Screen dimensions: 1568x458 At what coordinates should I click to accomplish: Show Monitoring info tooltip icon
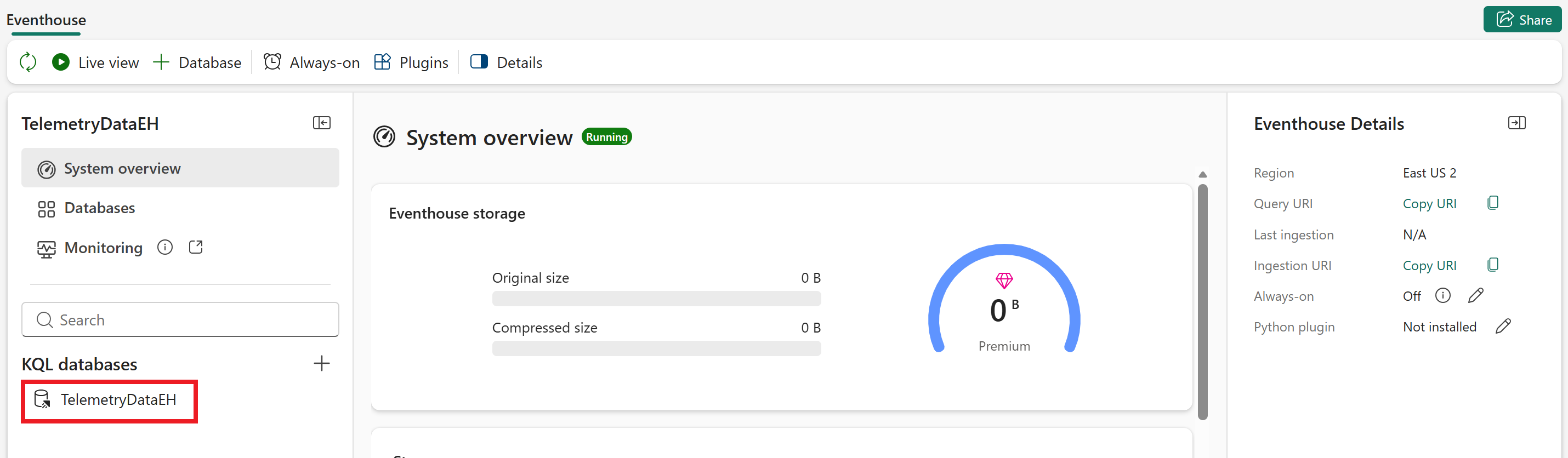click(165, 247)
